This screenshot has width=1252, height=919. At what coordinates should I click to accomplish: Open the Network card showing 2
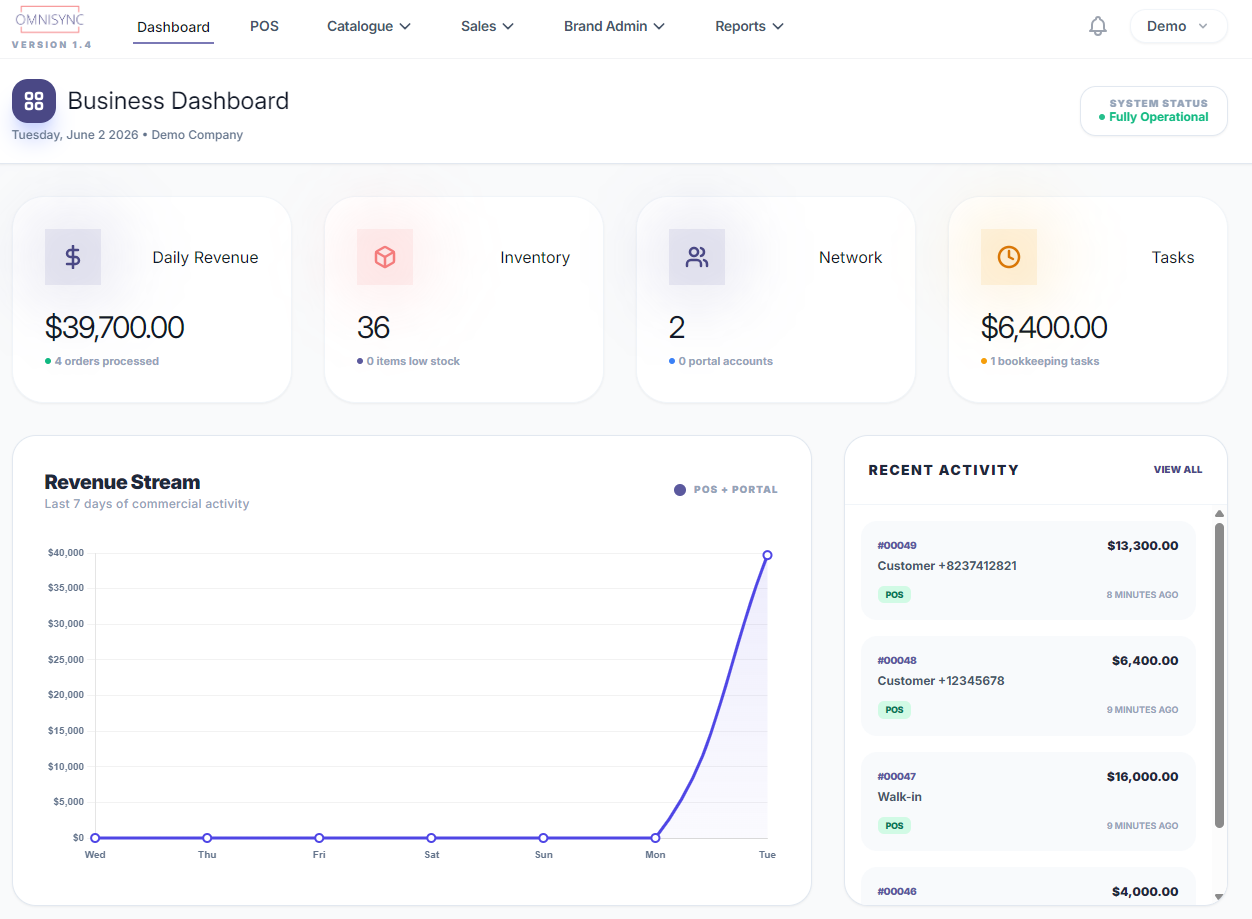(x=776, y=300)
